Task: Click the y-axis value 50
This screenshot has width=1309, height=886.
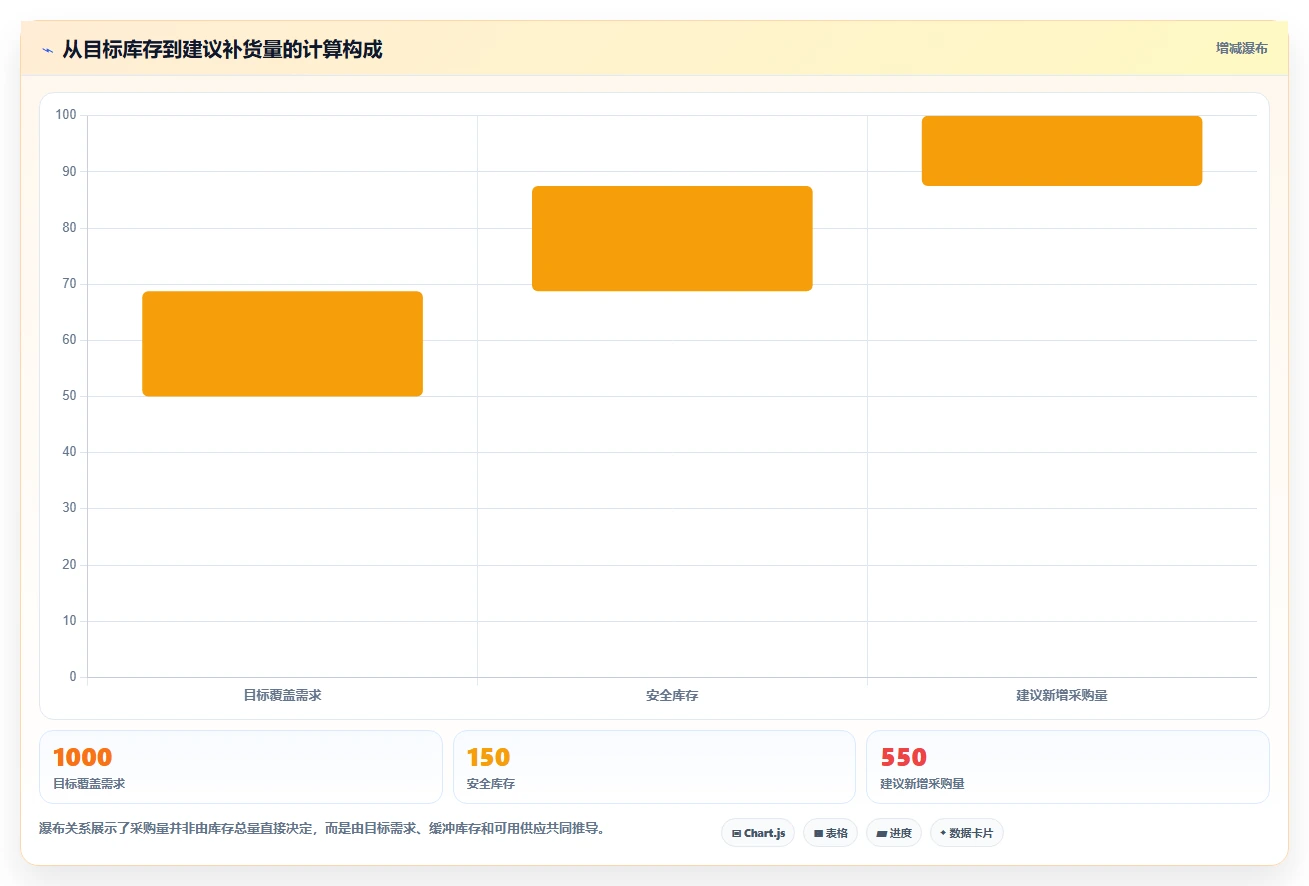Action: pos(69,396)
